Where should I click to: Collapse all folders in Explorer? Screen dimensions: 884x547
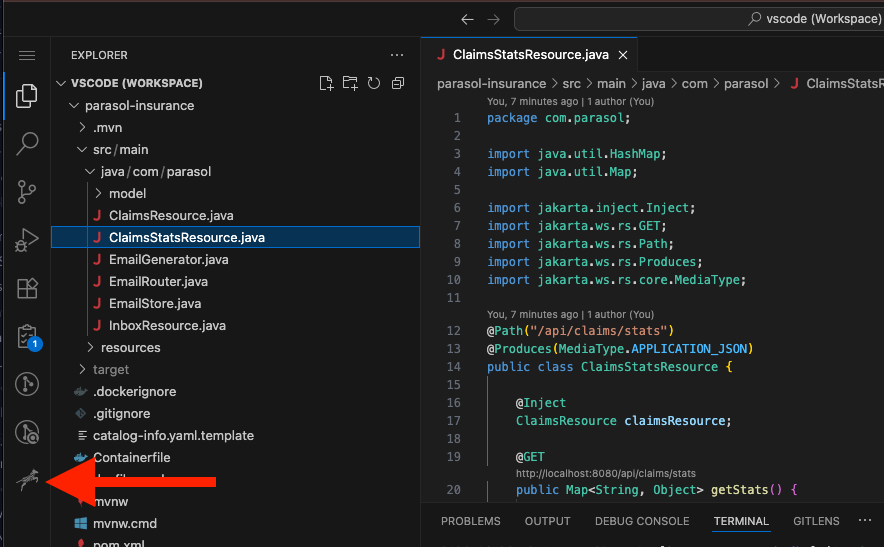tap(398, 83)
